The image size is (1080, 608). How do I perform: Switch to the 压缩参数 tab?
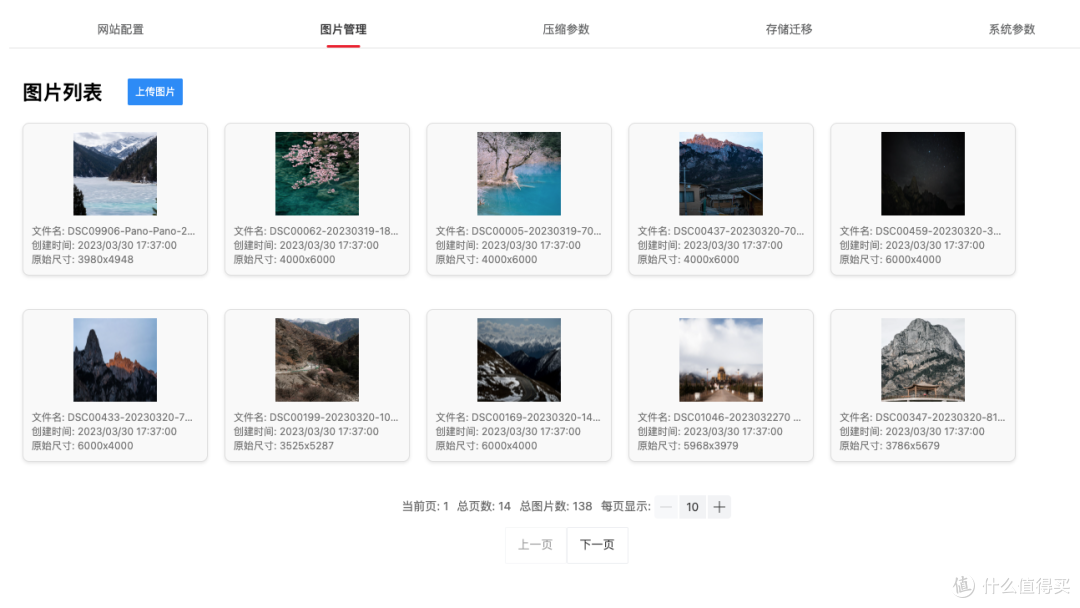(x=565, y=29)
